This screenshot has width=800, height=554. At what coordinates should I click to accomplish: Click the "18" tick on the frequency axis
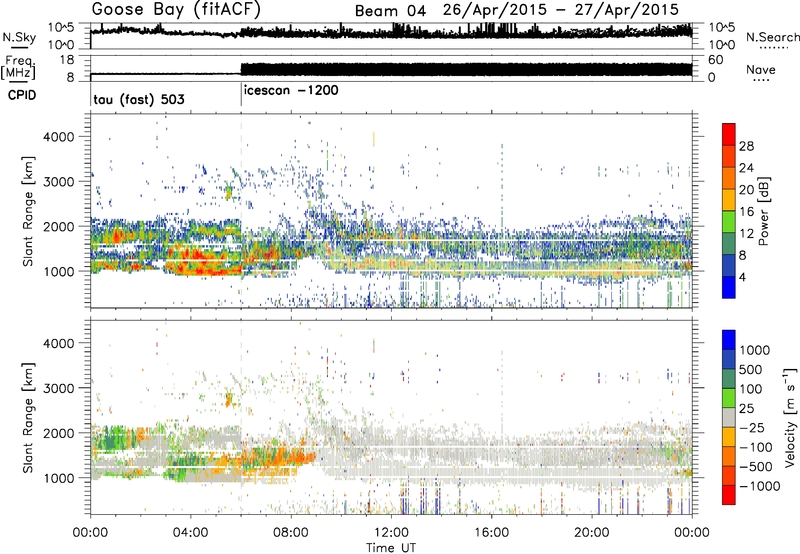[x=67, y=60]
